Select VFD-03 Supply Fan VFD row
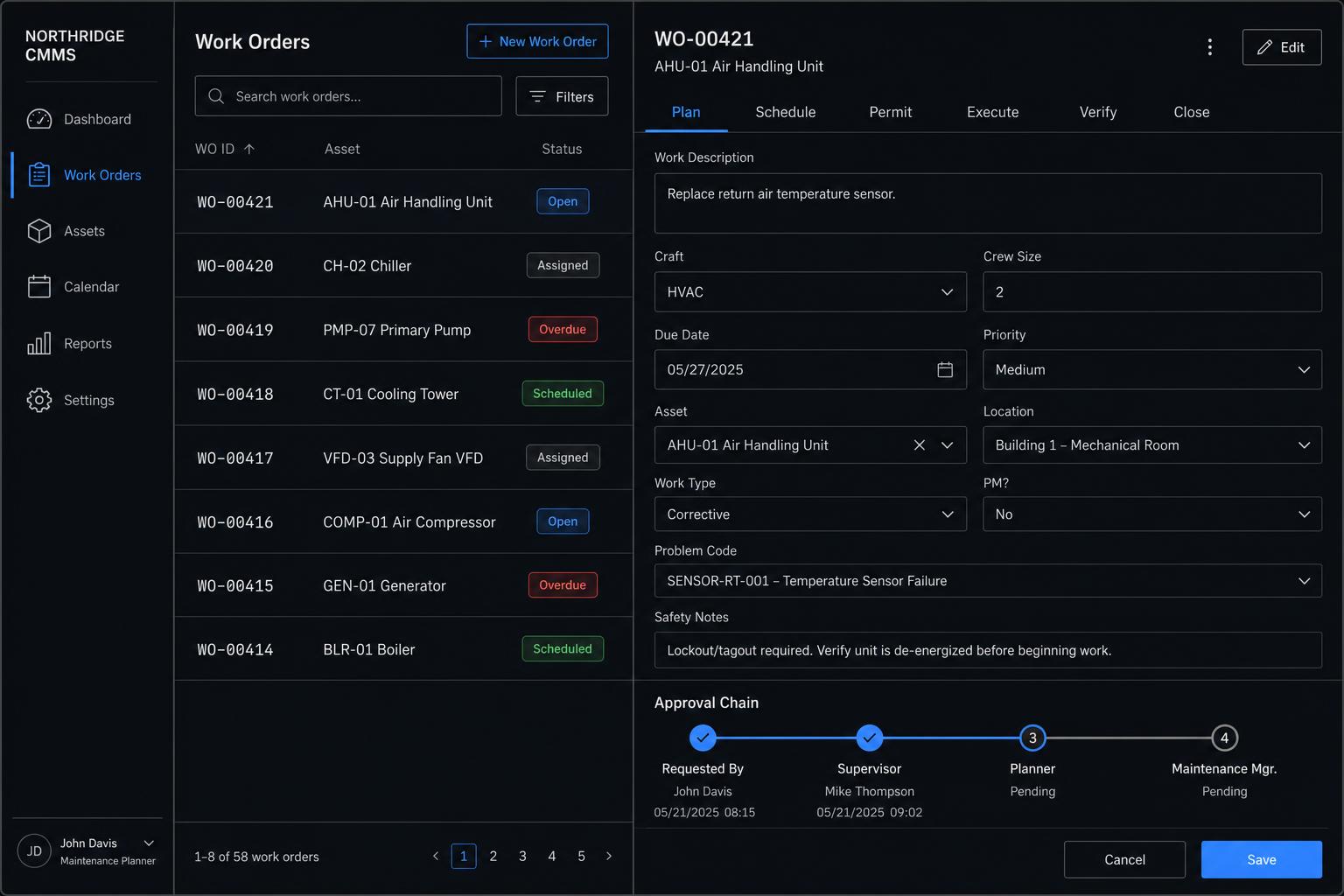 click(x=403, y=458)
